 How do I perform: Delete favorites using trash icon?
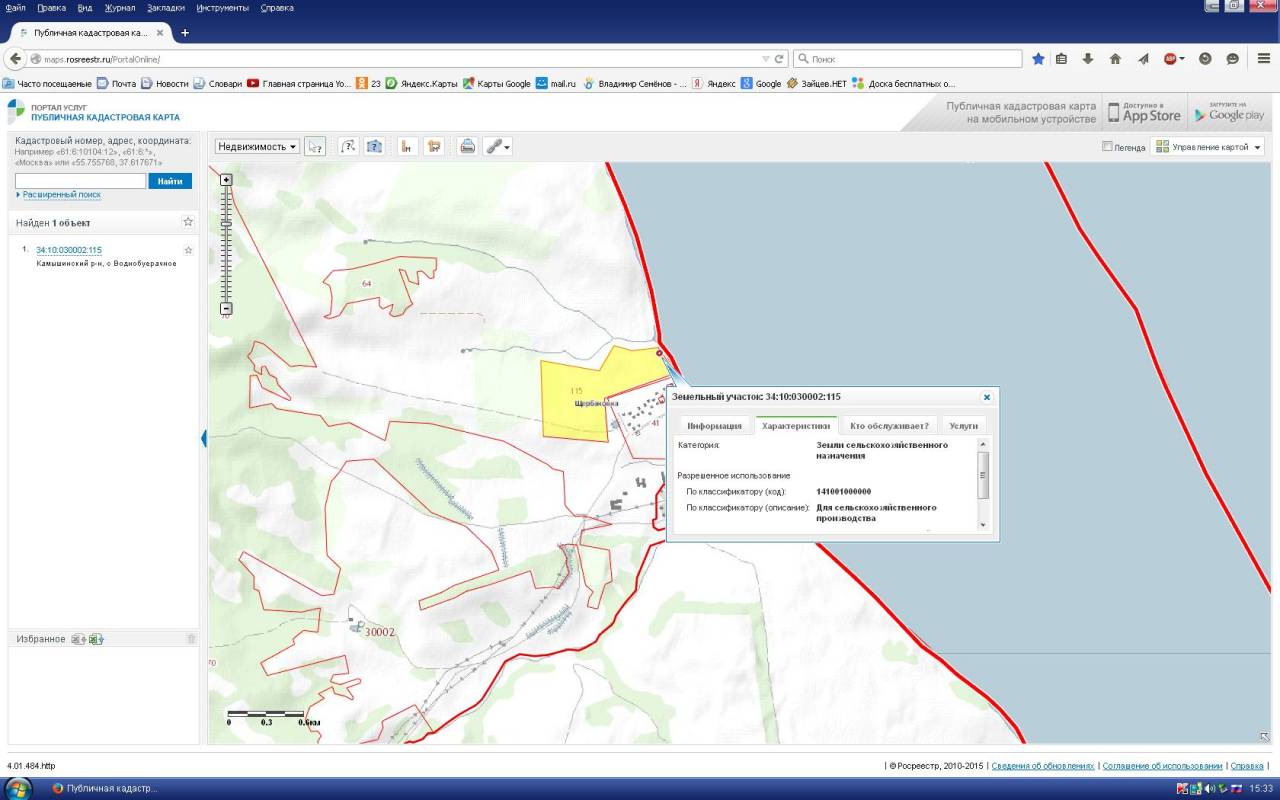(x=191, y=639)
